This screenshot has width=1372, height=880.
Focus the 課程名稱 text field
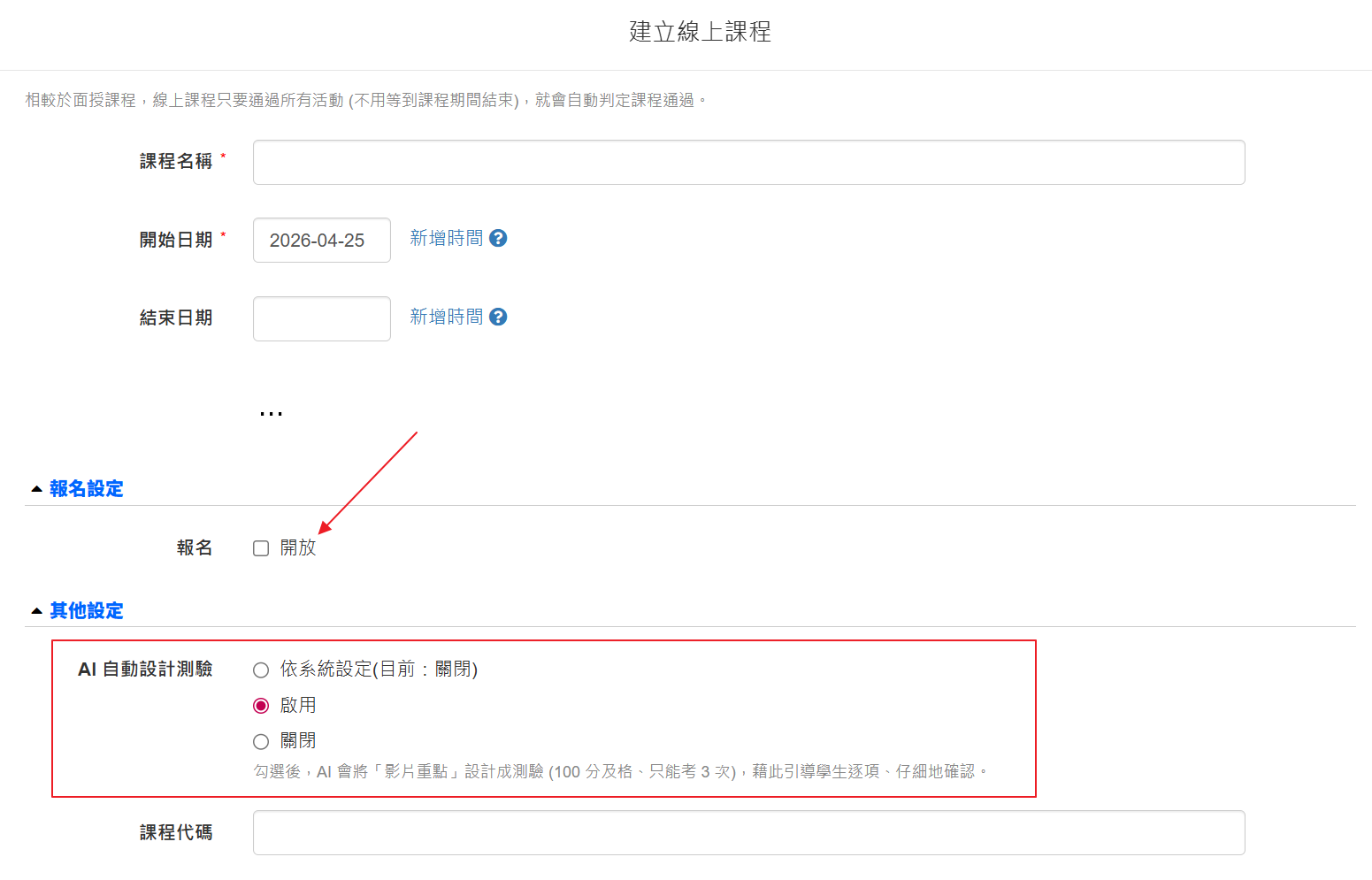pos(748,163)
